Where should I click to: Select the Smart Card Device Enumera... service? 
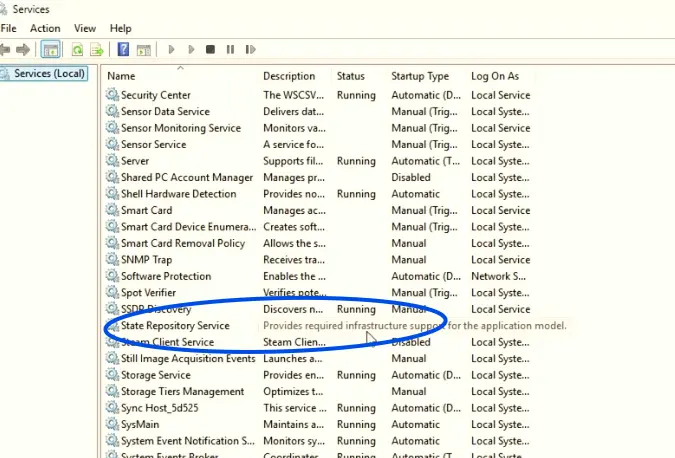pyautogui.click(x=189, y=227)
